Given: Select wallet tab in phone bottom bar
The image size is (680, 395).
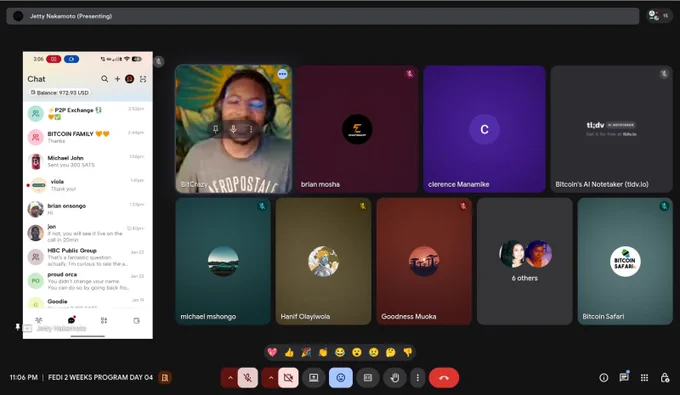Looking at the screenshot, I should 137,320.
